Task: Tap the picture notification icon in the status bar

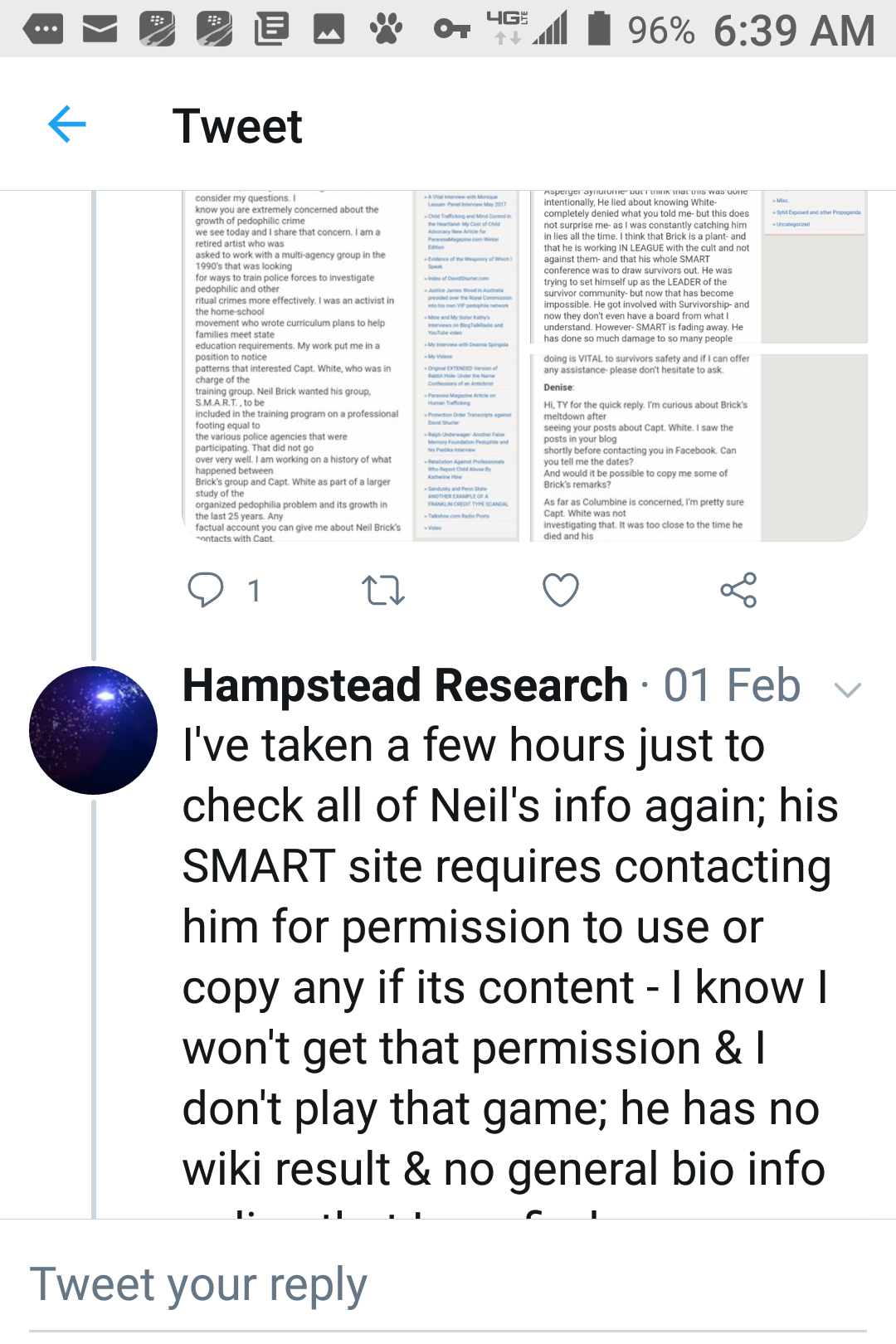Action: (329, 30)
